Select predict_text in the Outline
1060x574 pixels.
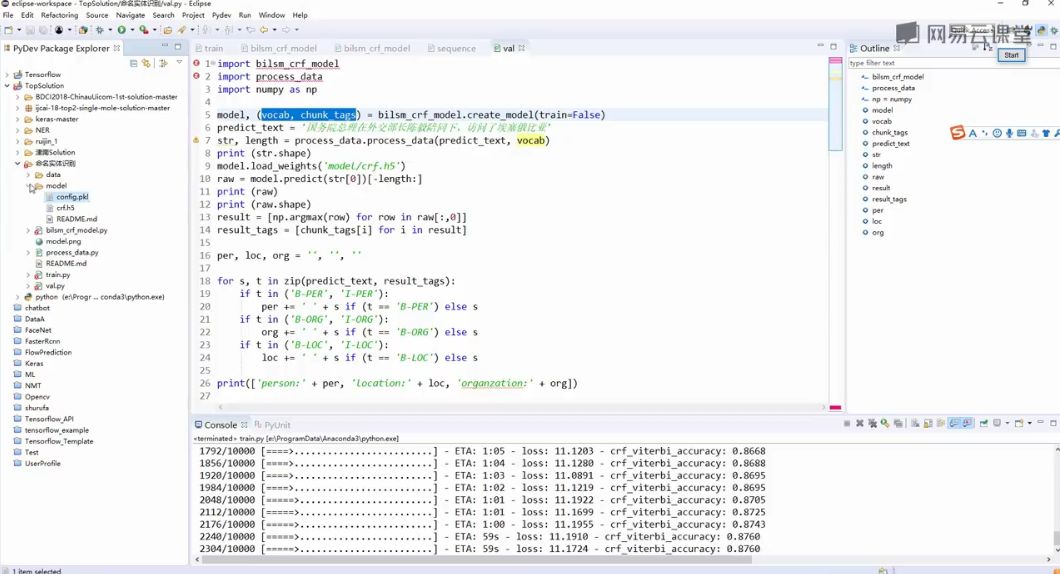[x=890, y=143]
